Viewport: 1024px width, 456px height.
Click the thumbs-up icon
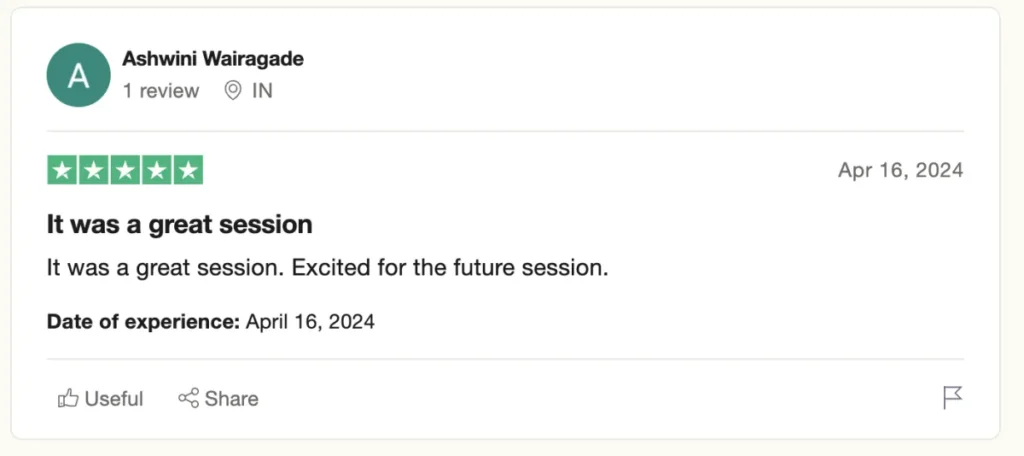(68, 399)
